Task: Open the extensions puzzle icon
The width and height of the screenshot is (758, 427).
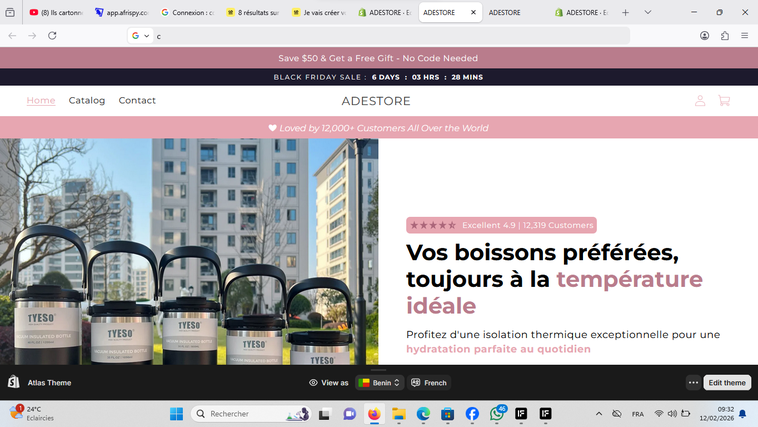Action: coord(725,35)
